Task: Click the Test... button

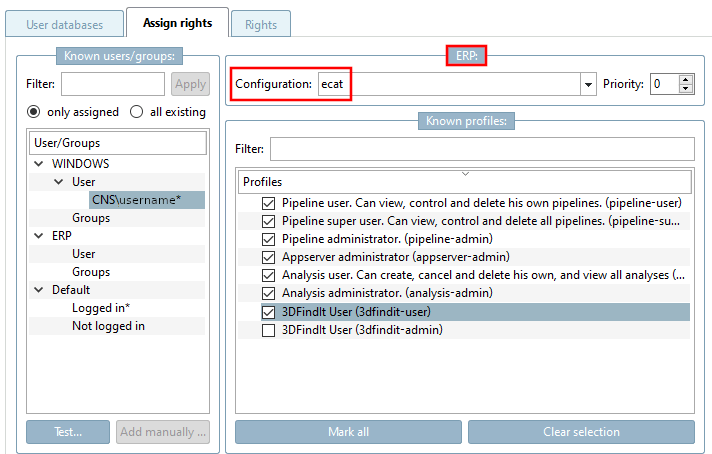Action: click(x=68, y=432)
